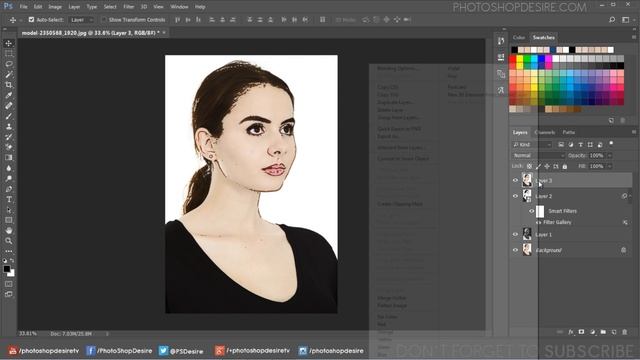This screenshot has width=640, height=360.
Task: Switch to the Channels tab
Action: click(544, 132)
